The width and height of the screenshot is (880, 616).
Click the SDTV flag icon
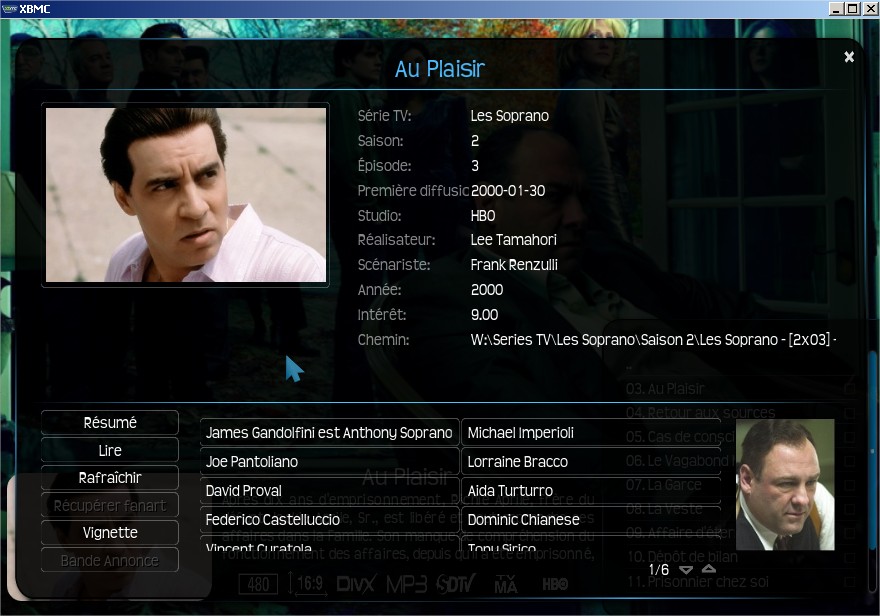(456, 585)
